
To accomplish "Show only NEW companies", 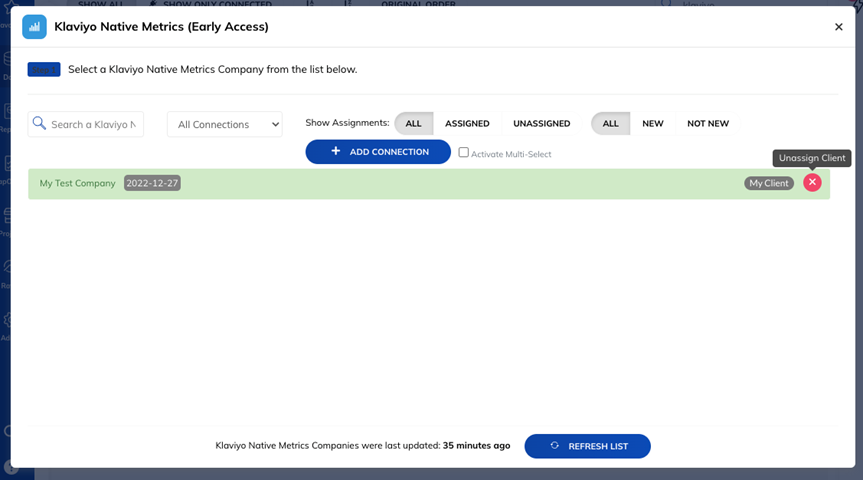I will pyautogui.click(x=653, y=123).
